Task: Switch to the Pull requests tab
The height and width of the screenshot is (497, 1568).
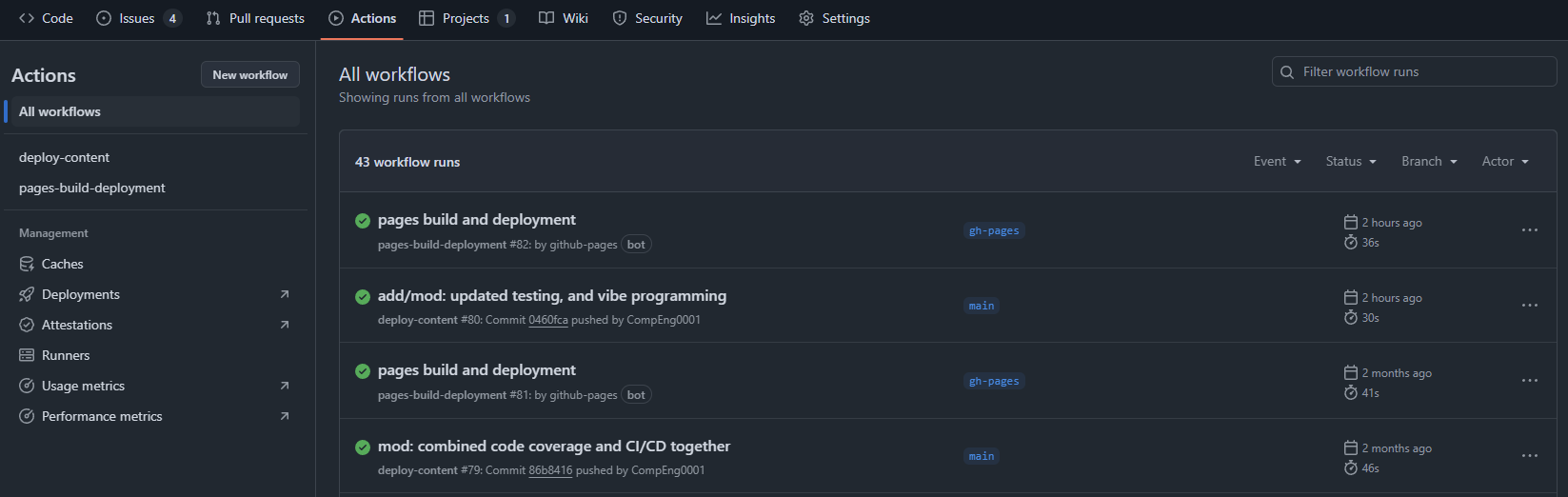Action: click(x=255, y=18)
